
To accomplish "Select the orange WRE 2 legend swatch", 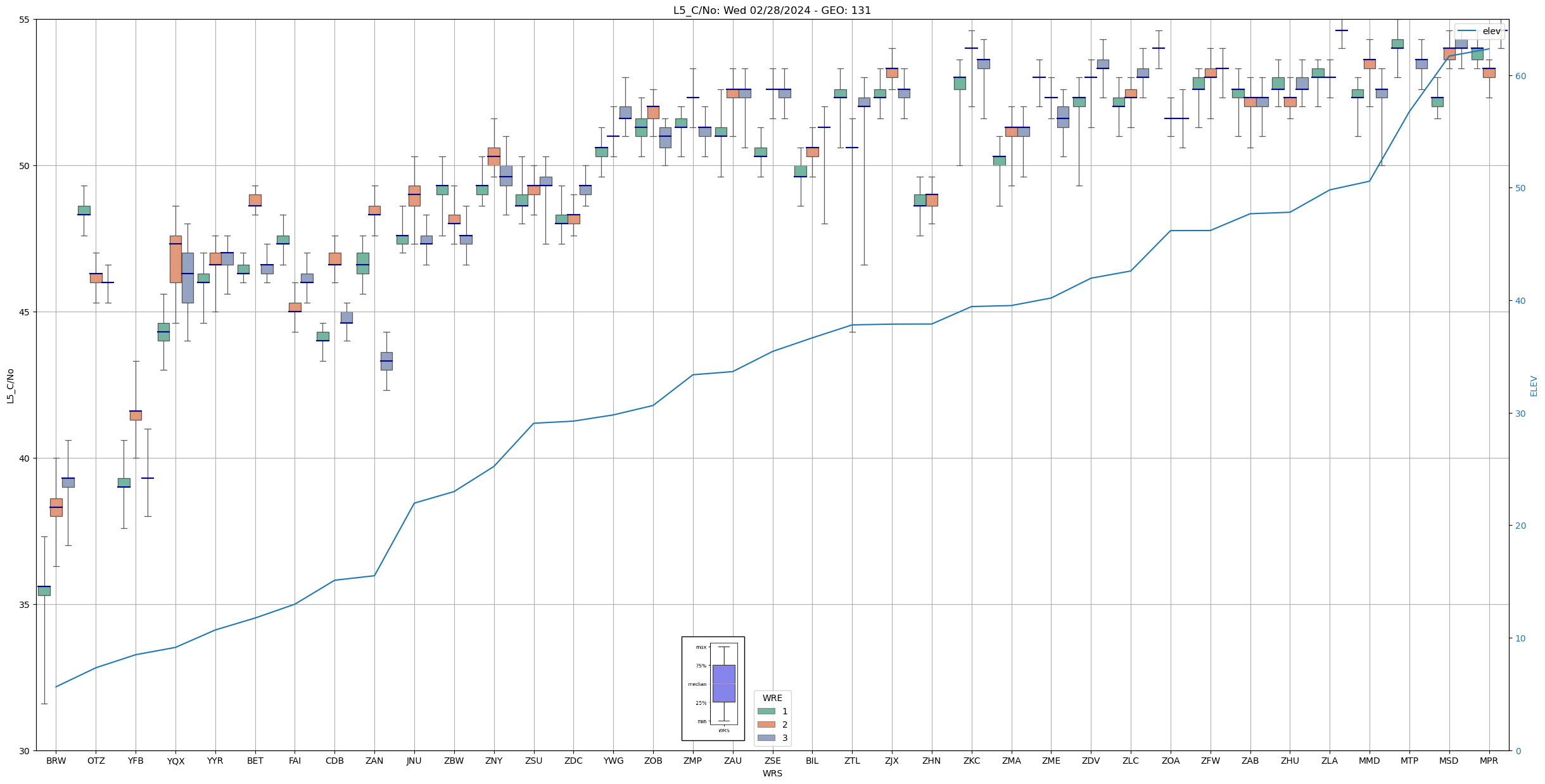I will [766, 724].
